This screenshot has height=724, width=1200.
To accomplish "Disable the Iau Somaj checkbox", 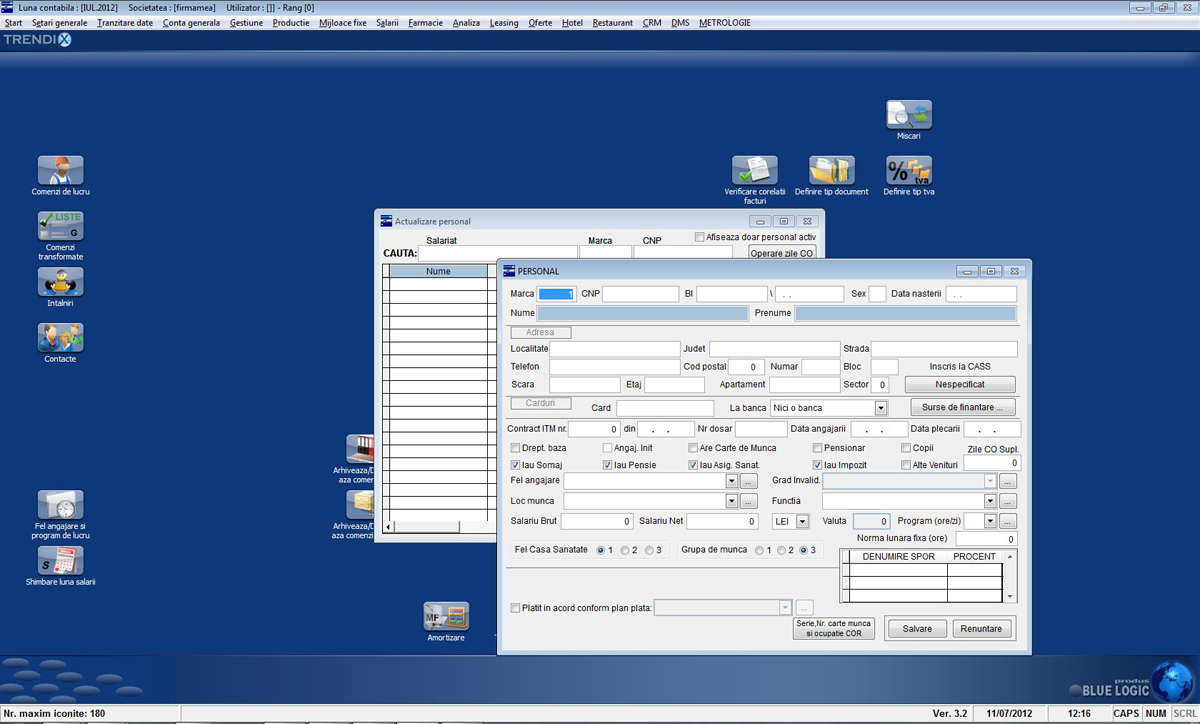I will point(514,464).
